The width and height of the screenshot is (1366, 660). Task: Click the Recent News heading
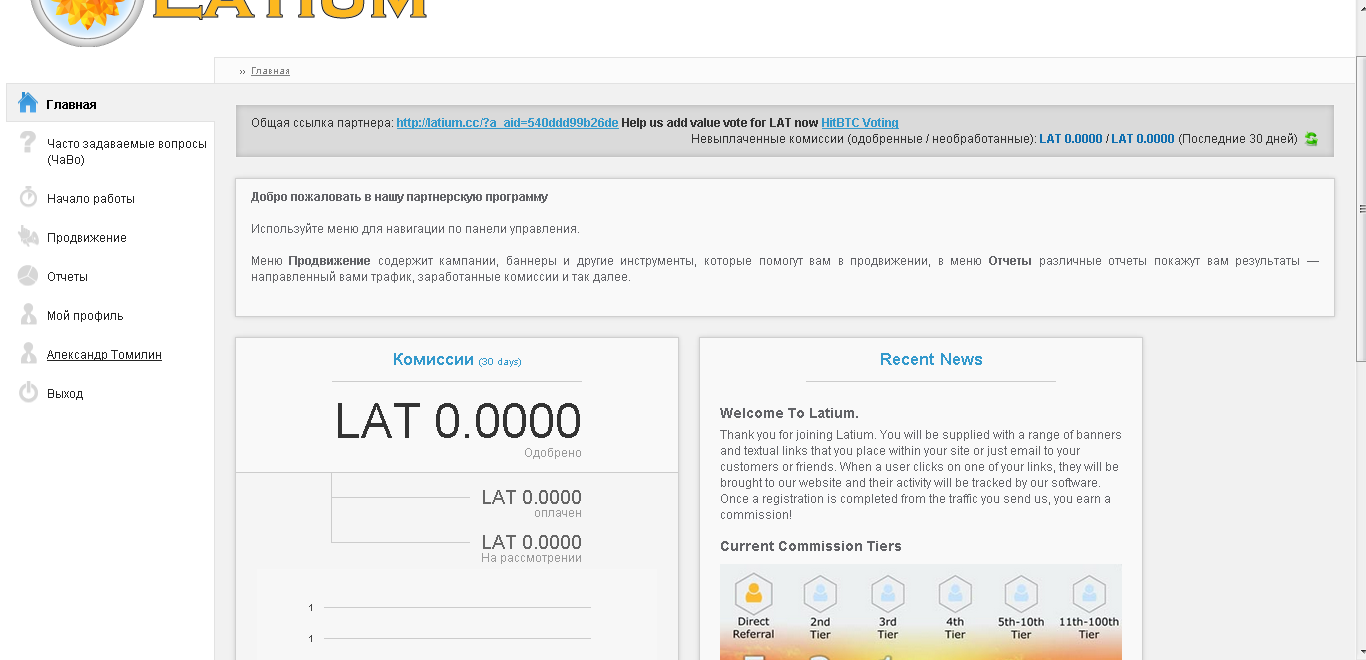click(931, 360)
